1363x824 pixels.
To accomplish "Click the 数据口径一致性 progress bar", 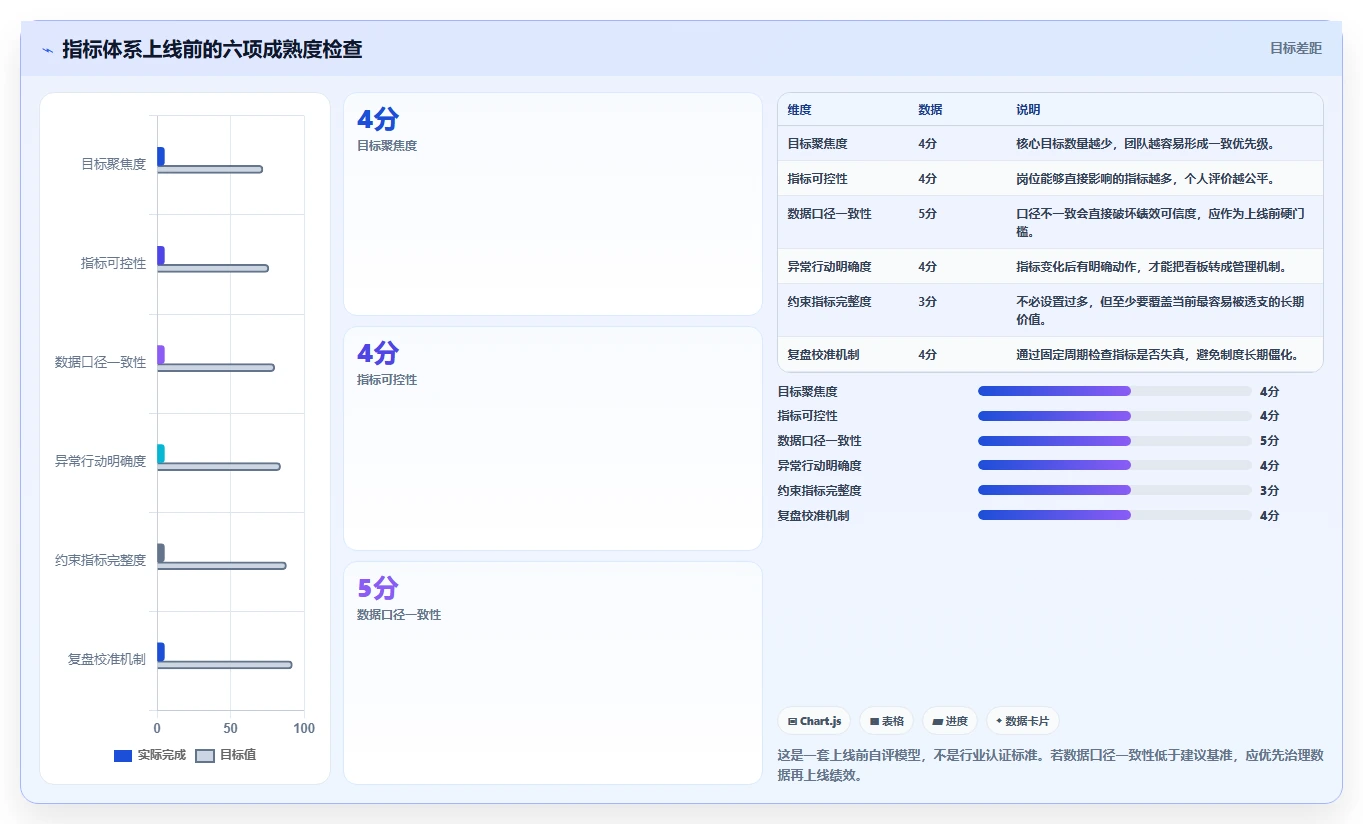I will 1115,441.
